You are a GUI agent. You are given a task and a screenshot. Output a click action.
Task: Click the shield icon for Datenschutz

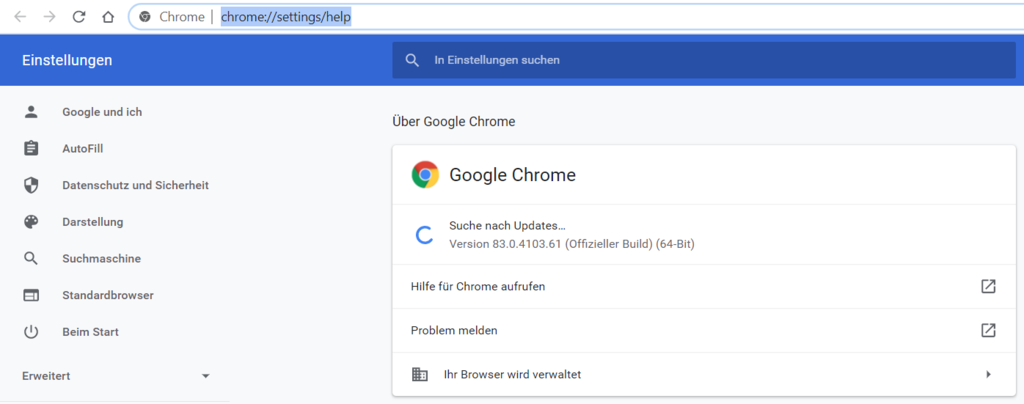pos(31,185)
